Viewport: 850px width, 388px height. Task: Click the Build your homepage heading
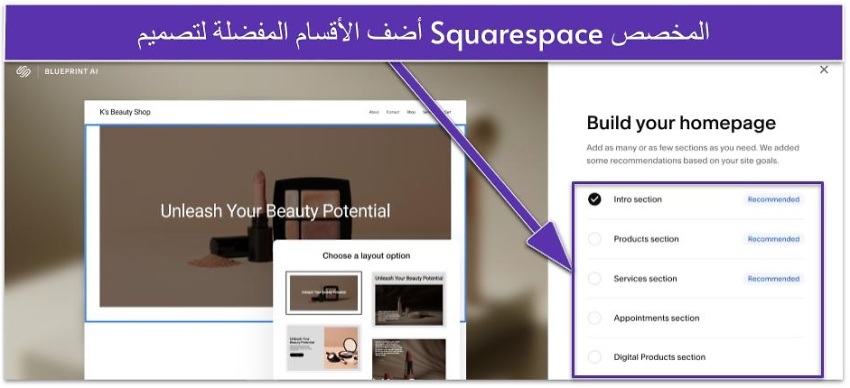pos(681,123)
